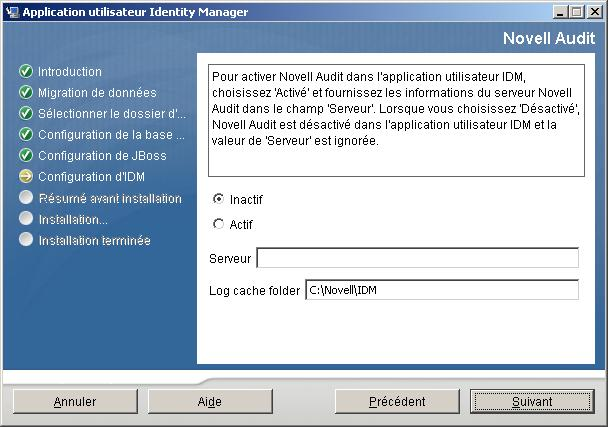
Task: Click the Configuration d'IDM arrow icon
Action: click(x=26, y=176)
